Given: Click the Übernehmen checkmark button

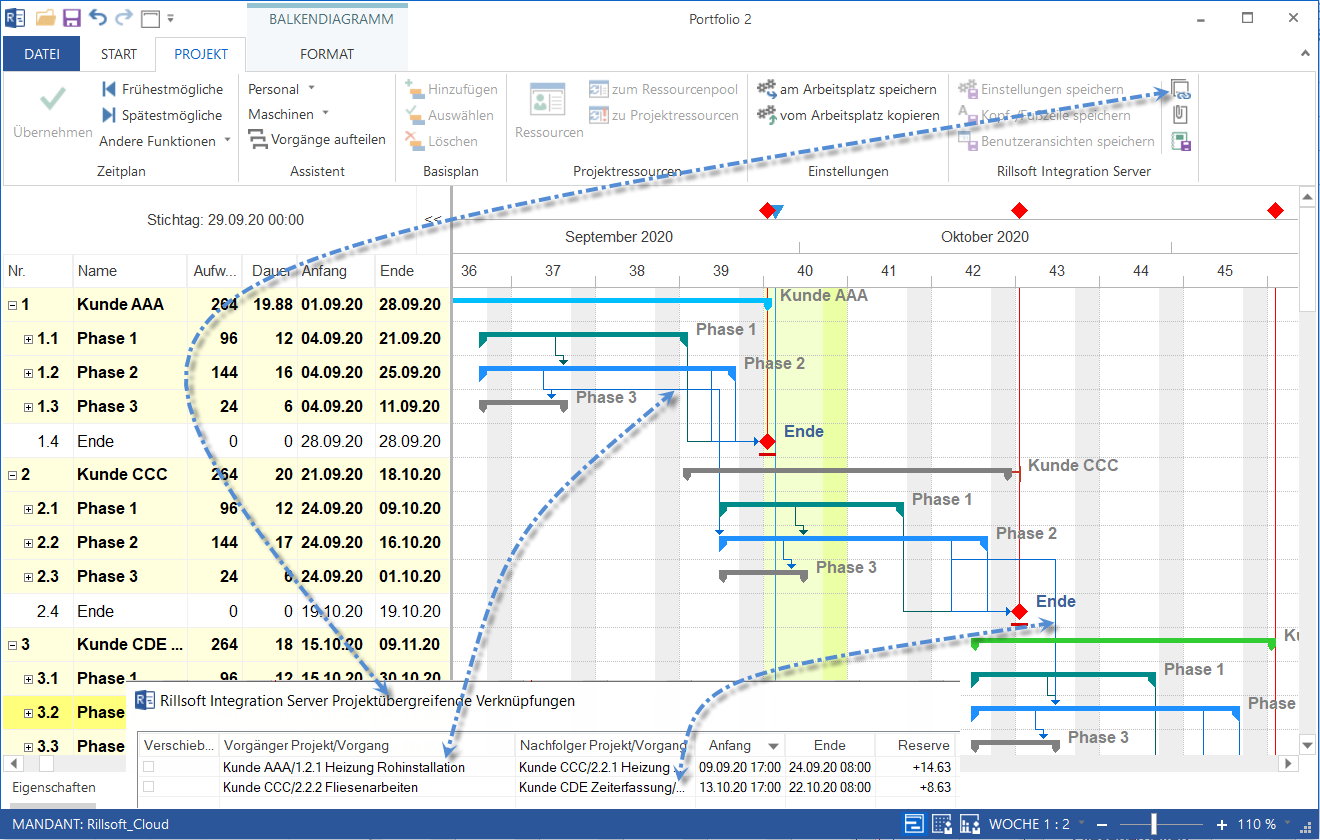Looking at the screenshot, I should click(x=53, y=112).
